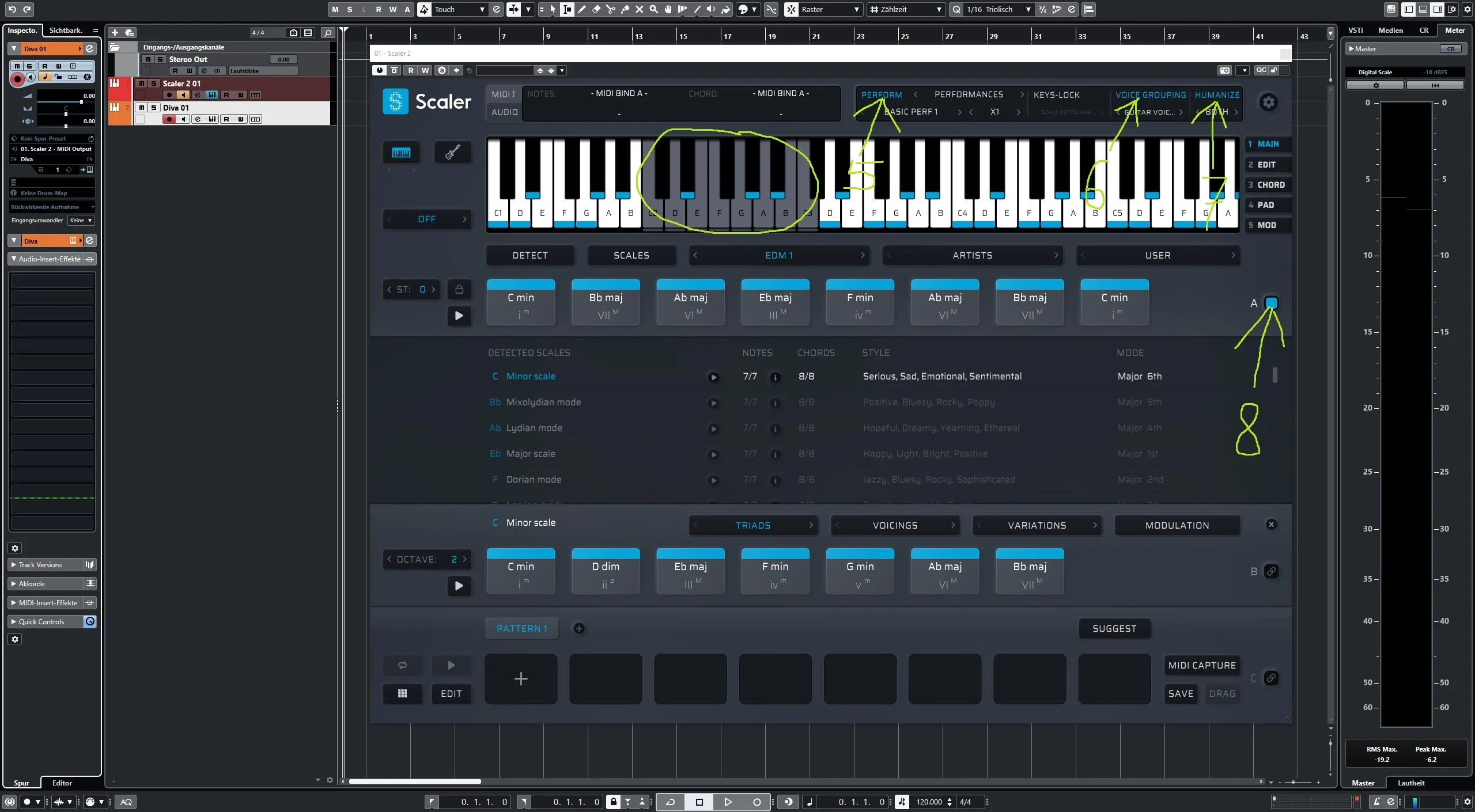Image resolution: width=1475 pixels, height=812 pixels.
Task: Open the VSTi tab in right zone
Action: pos(1356,31)
